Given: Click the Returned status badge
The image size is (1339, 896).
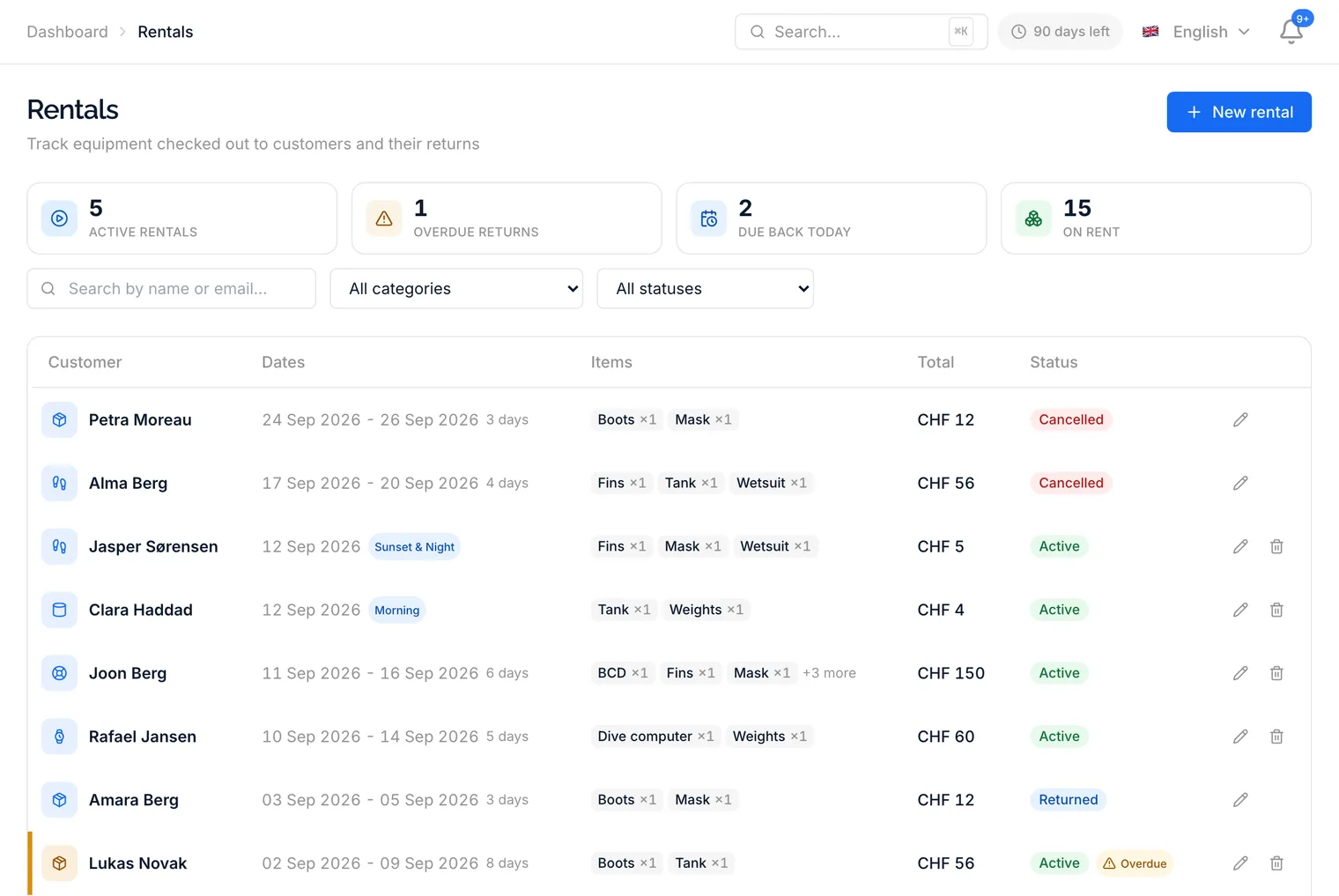Looking at the screenshot, I should (1069, 800).
